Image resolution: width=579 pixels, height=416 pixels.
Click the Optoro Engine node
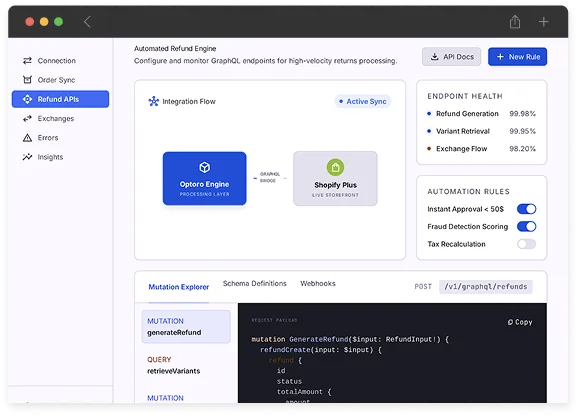coord(205,178)
